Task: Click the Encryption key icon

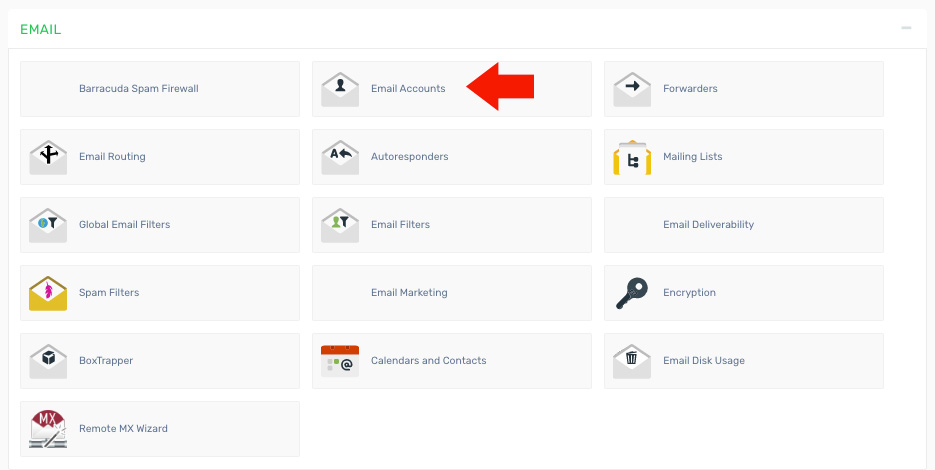Action: click(632, 293)
